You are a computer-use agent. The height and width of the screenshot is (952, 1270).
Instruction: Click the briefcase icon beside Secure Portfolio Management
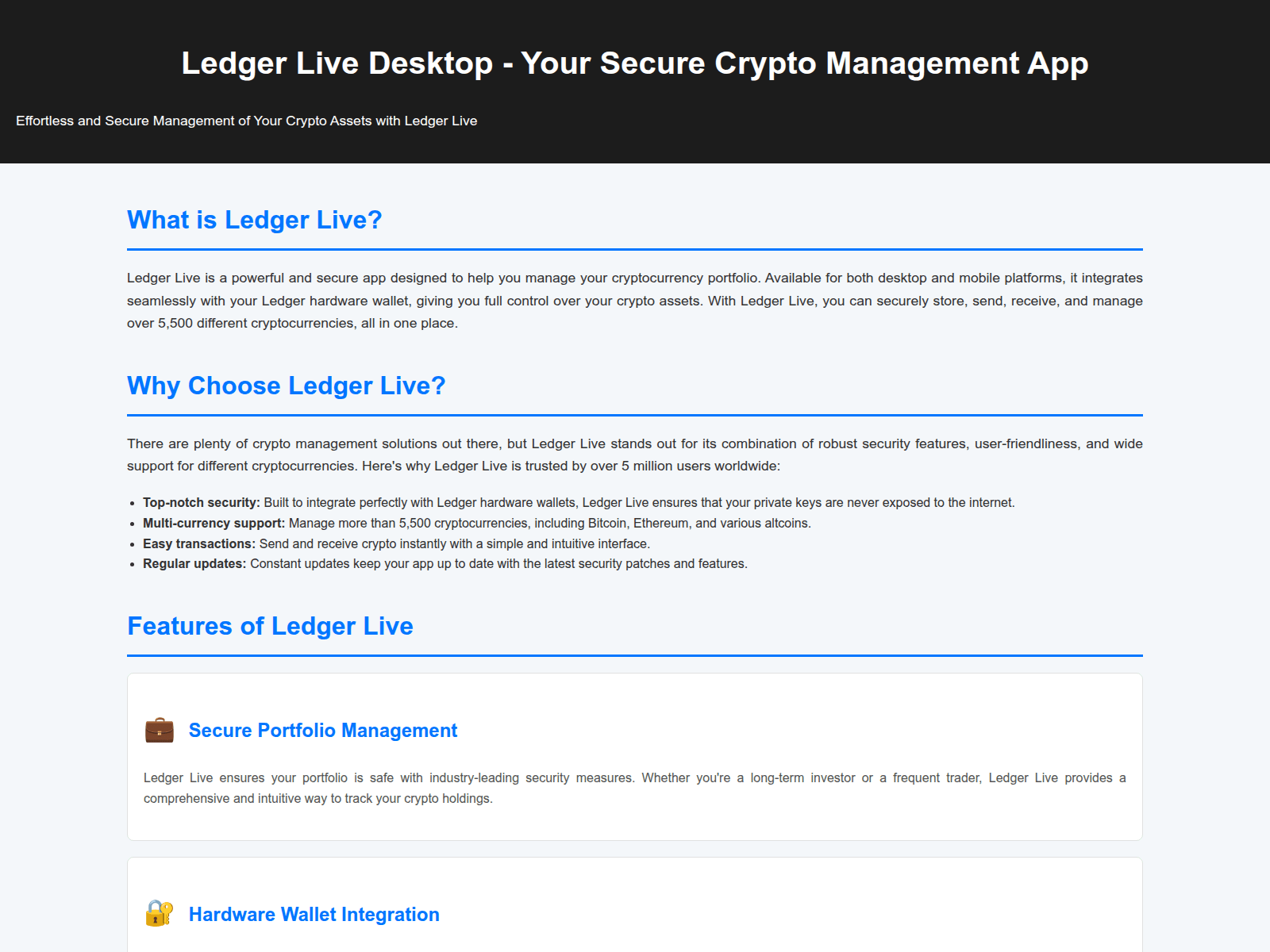(x=160, y=730)
